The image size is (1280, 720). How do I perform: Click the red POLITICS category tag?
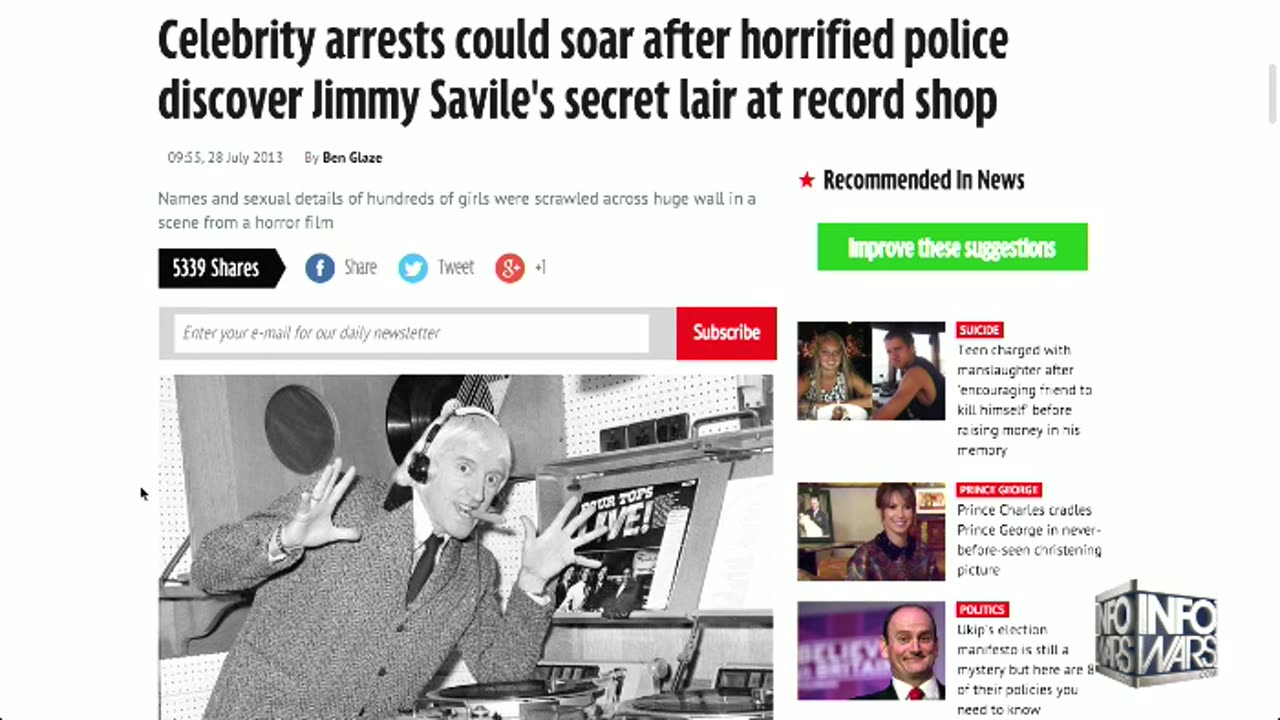point(982,610)
